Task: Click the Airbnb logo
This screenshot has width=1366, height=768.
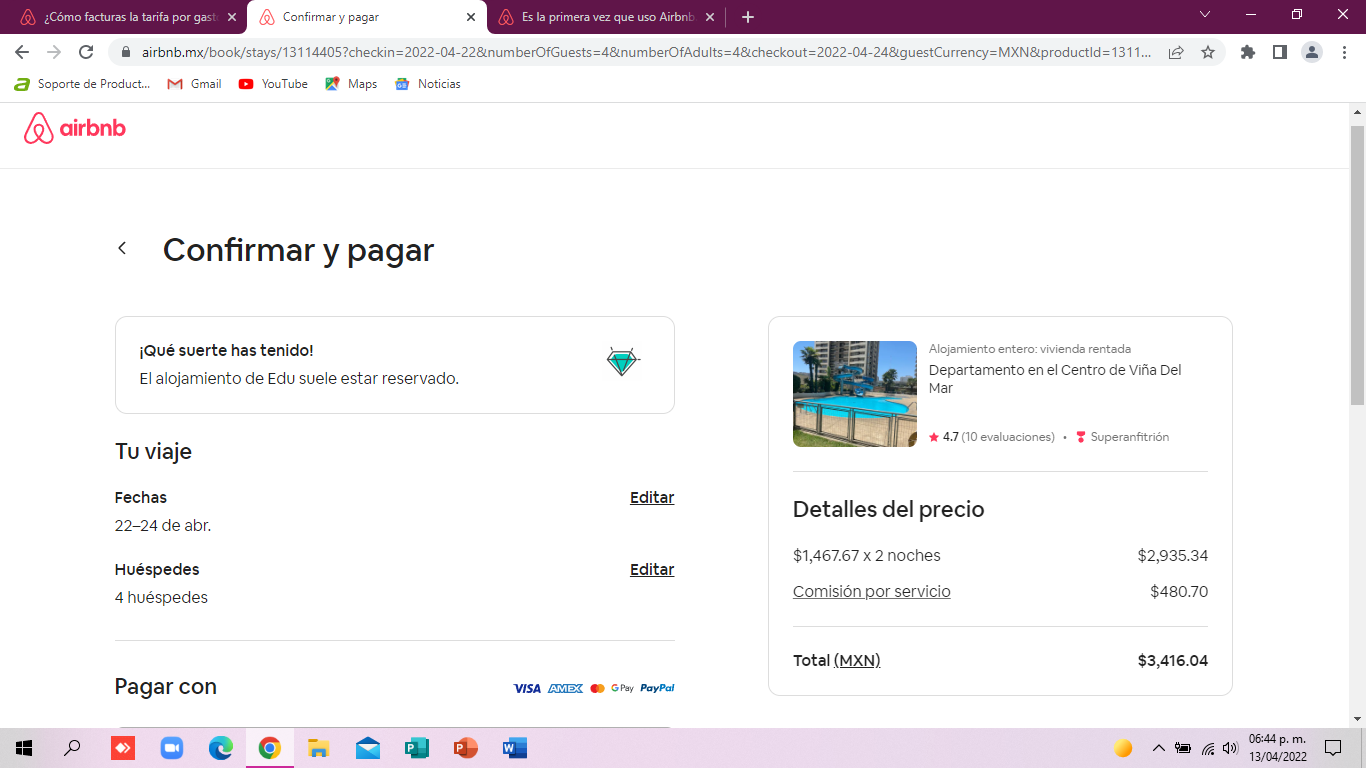Action: coord(75,128)
